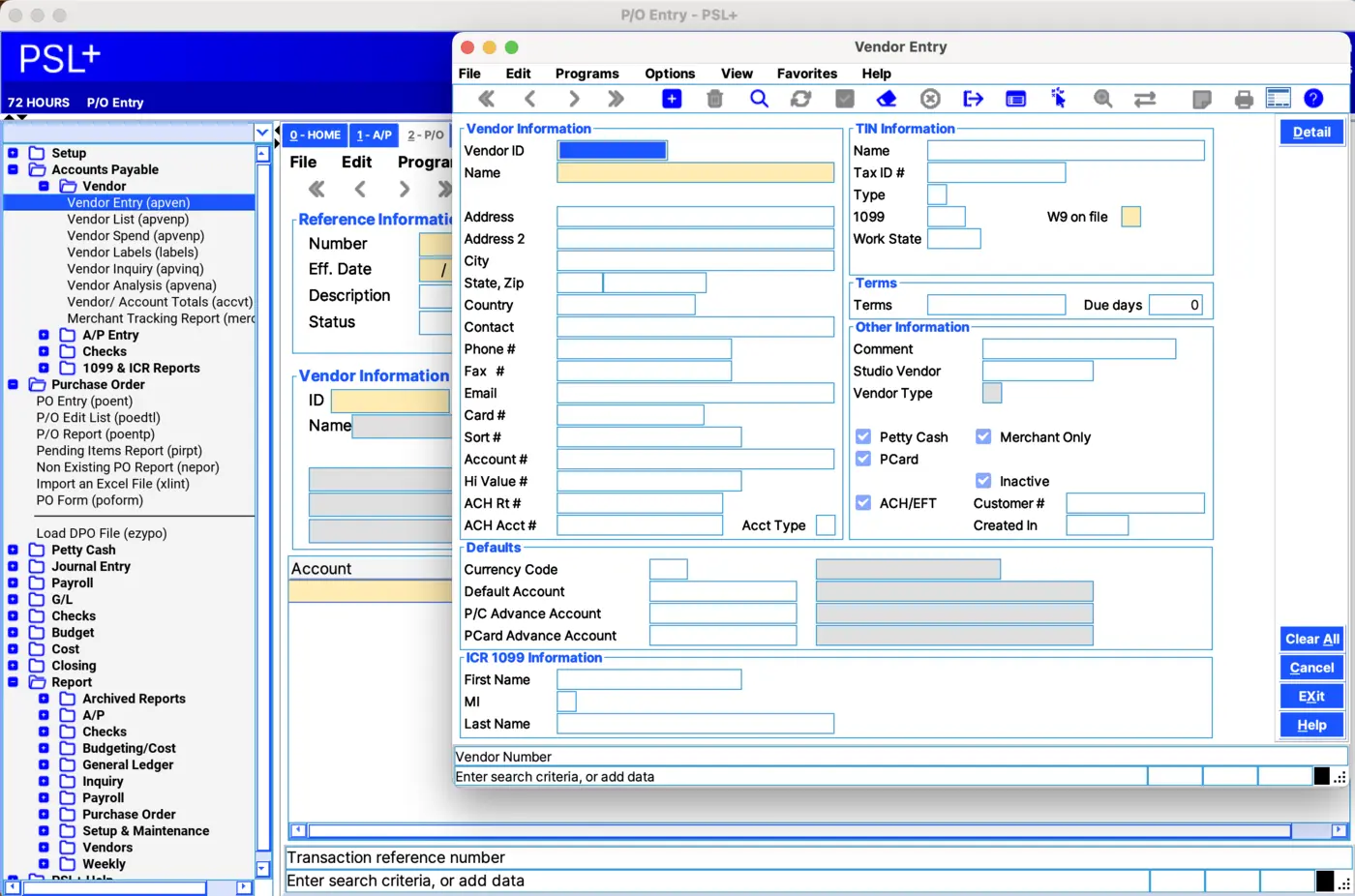This screenshot has height=896, width=1355.
Task: Click the Detail button
Action: (x=1311, y=133)
